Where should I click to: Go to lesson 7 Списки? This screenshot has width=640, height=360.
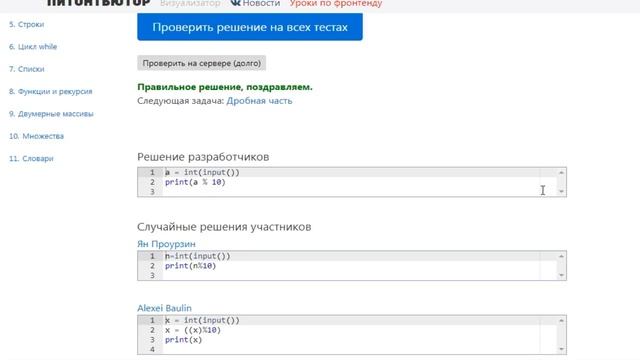[x=27, y=69]
